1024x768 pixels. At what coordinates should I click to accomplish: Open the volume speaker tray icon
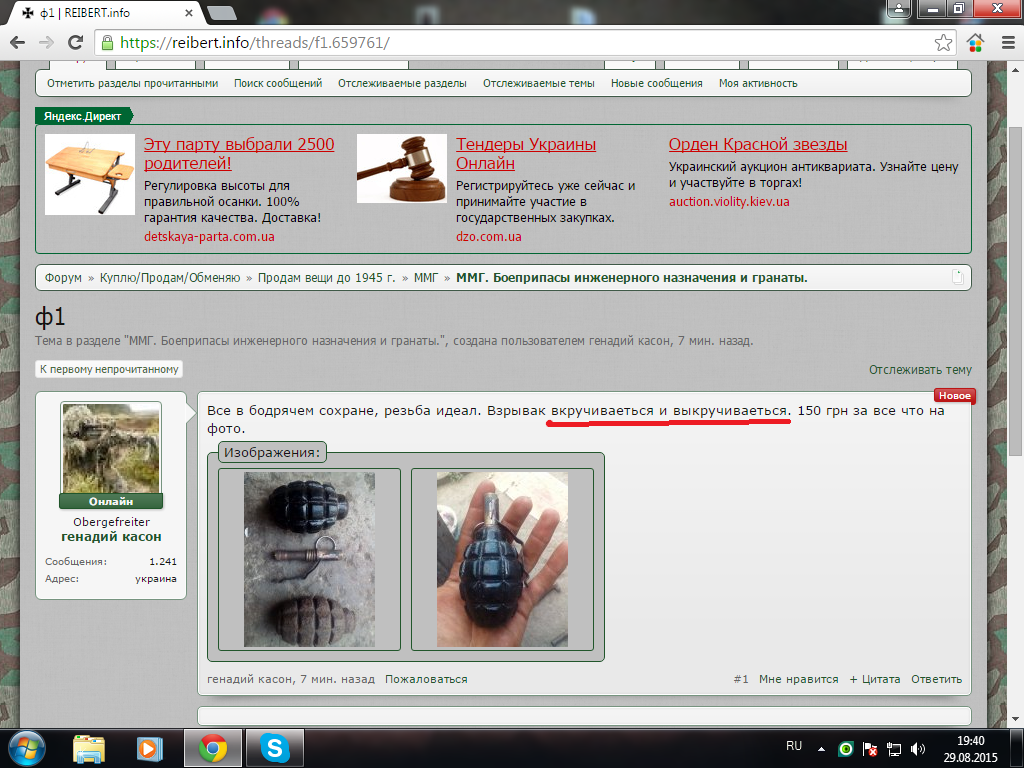tap(918, 749)
